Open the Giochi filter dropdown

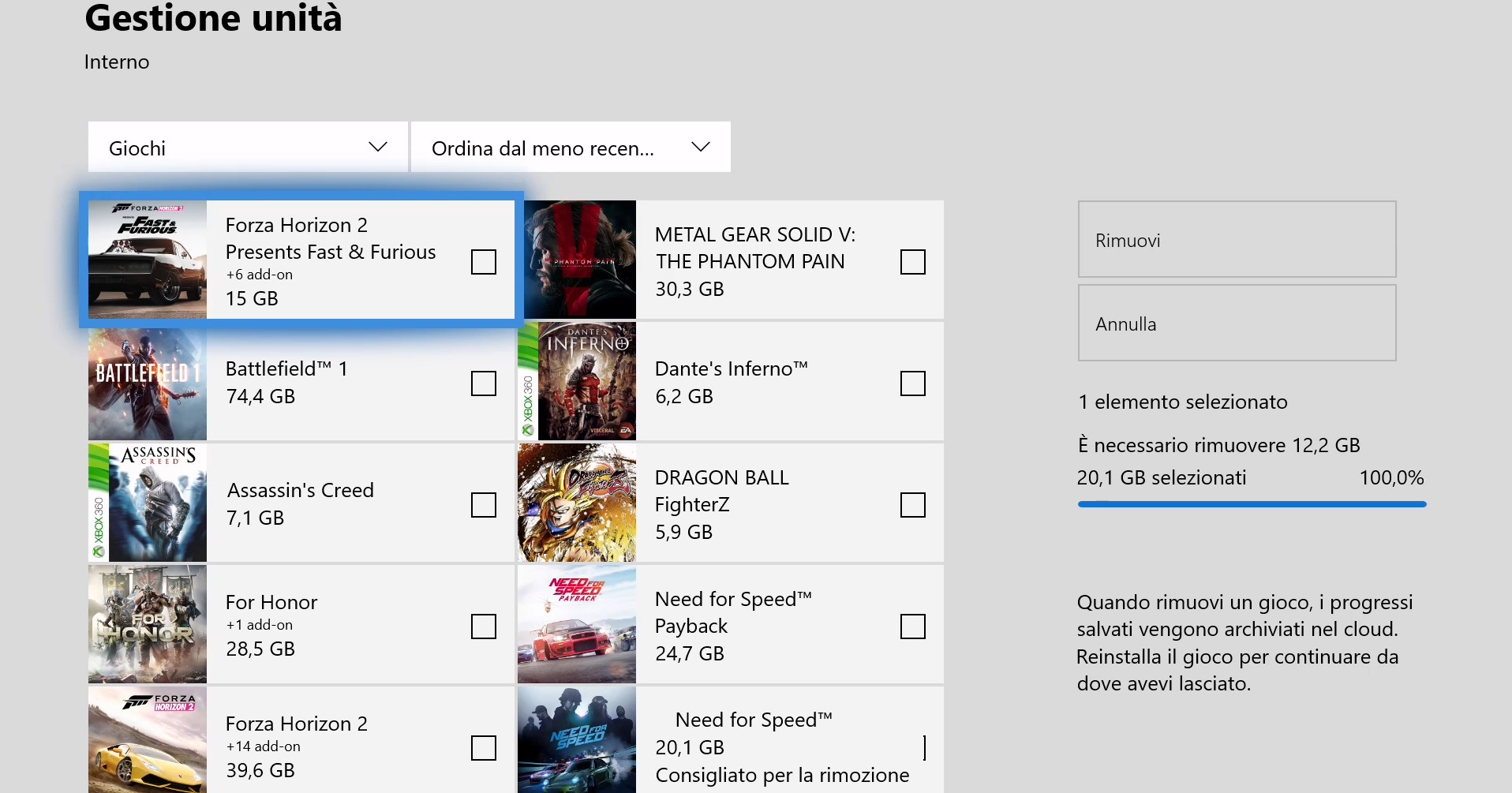click(x=248, y=147)
